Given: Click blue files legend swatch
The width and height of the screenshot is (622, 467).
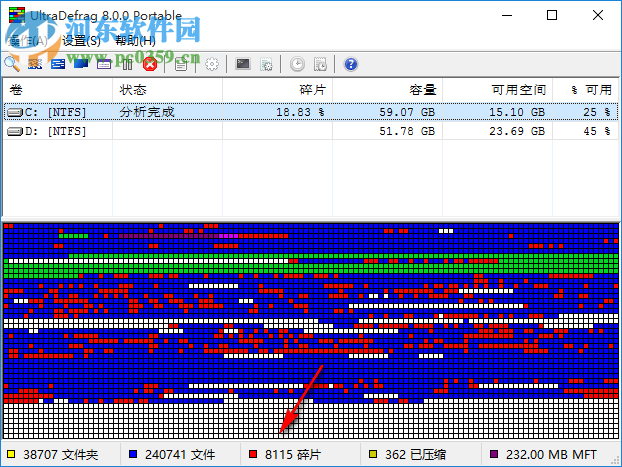Looking at the screenshot, I should [133, 454].
